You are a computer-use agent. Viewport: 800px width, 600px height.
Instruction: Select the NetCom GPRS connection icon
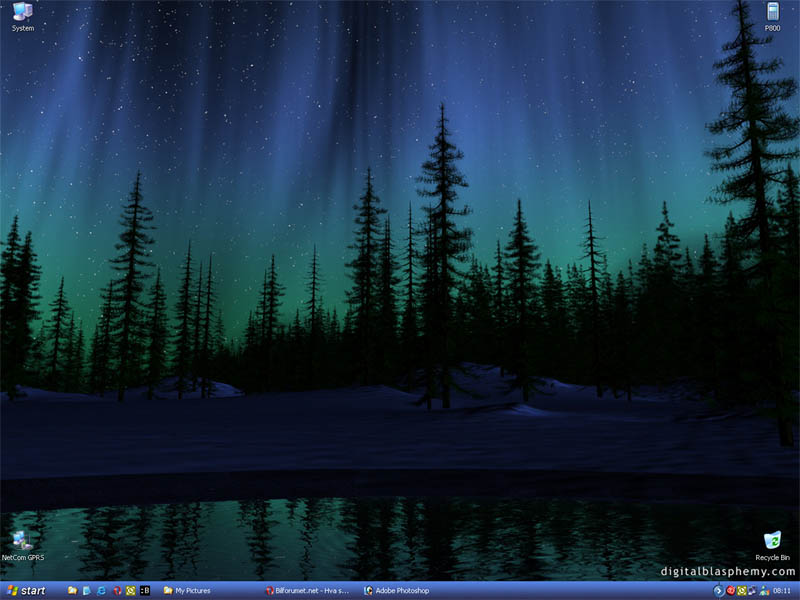tap(18, 543)
